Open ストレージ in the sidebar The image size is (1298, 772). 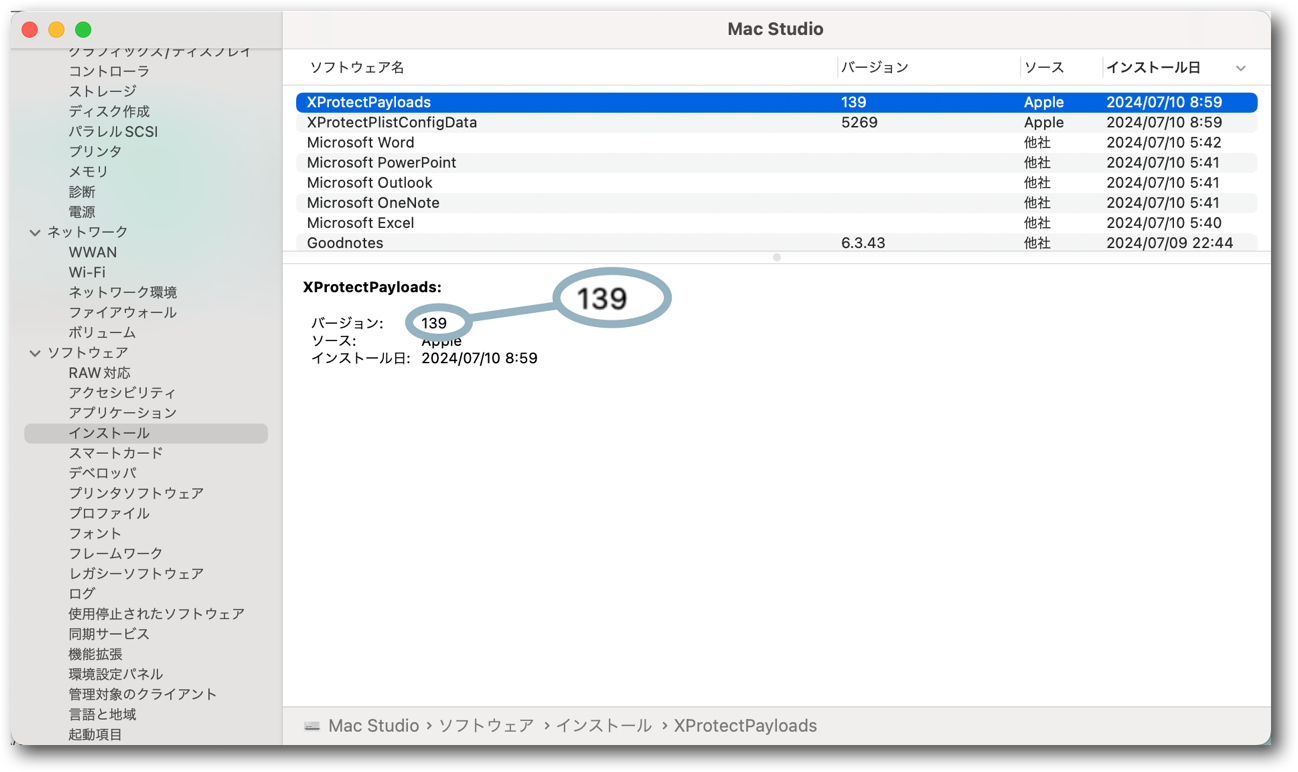[x=102, y=91]
